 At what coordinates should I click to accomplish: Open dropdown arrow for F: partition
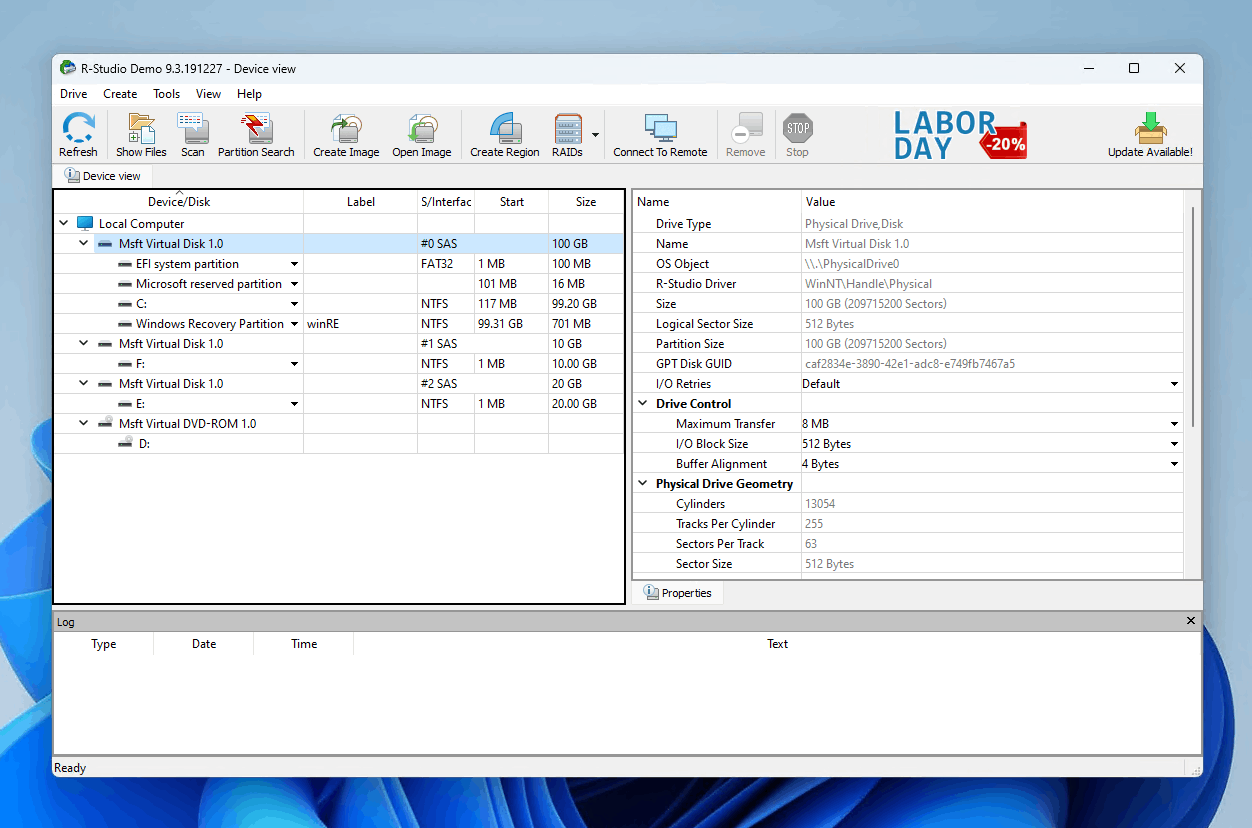pyautogui.click(x=295, y=364)
